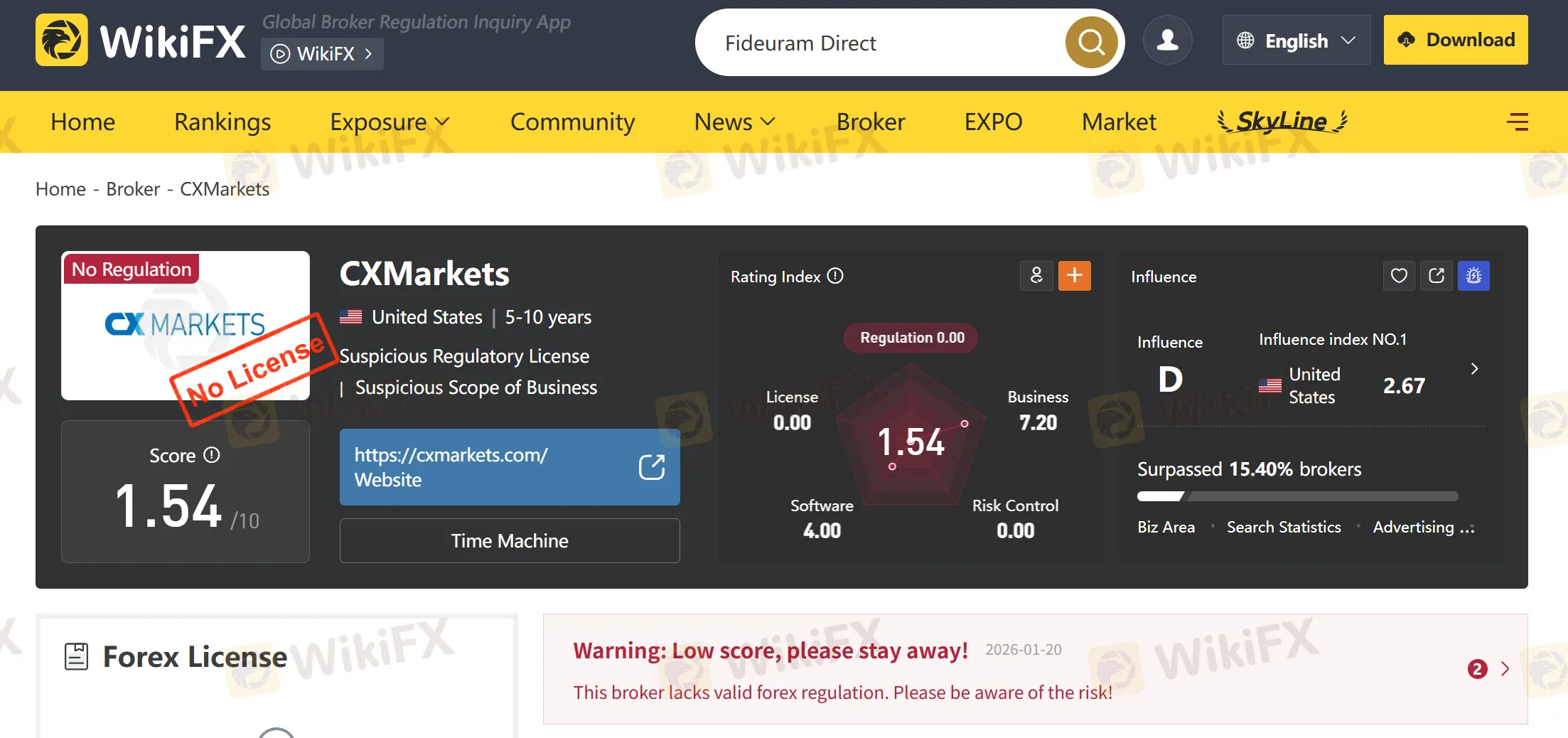Image resolution: width=1568 pixels, height=738 pixels.
Task: Go to the Rankings page
Action: click(222, 122)
